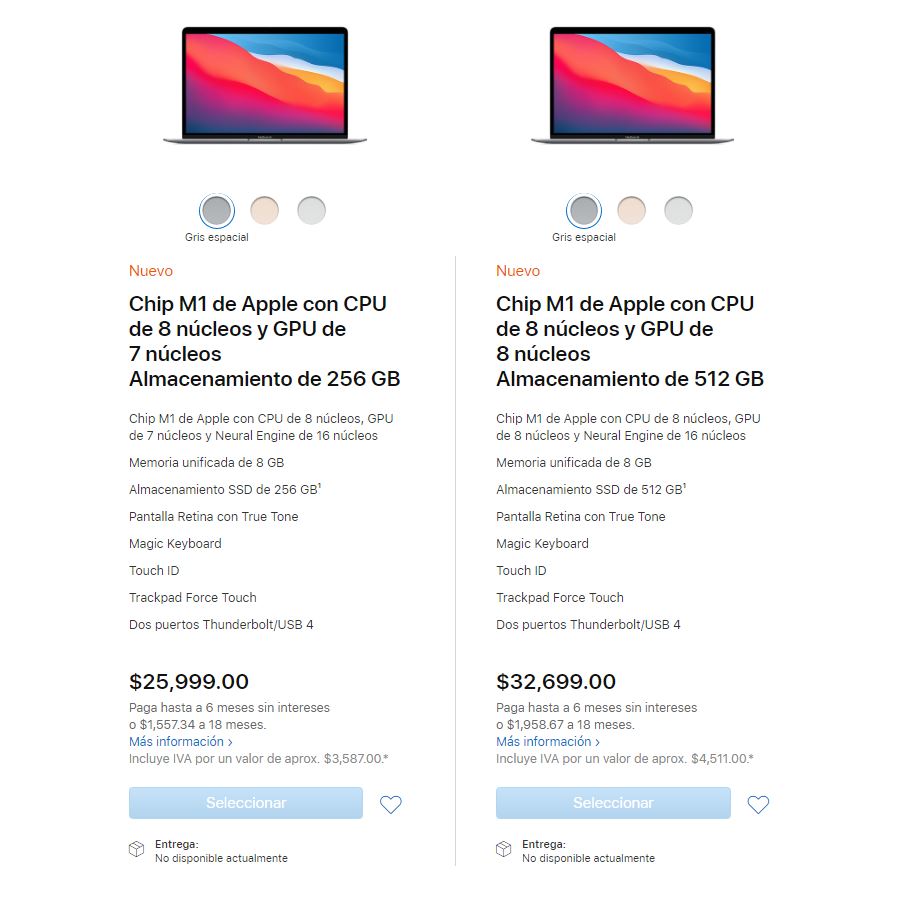Click the 256 GB MacBook product image
Image resolution: width=903 pixels, height=913 pixels.
pos(265,84)
